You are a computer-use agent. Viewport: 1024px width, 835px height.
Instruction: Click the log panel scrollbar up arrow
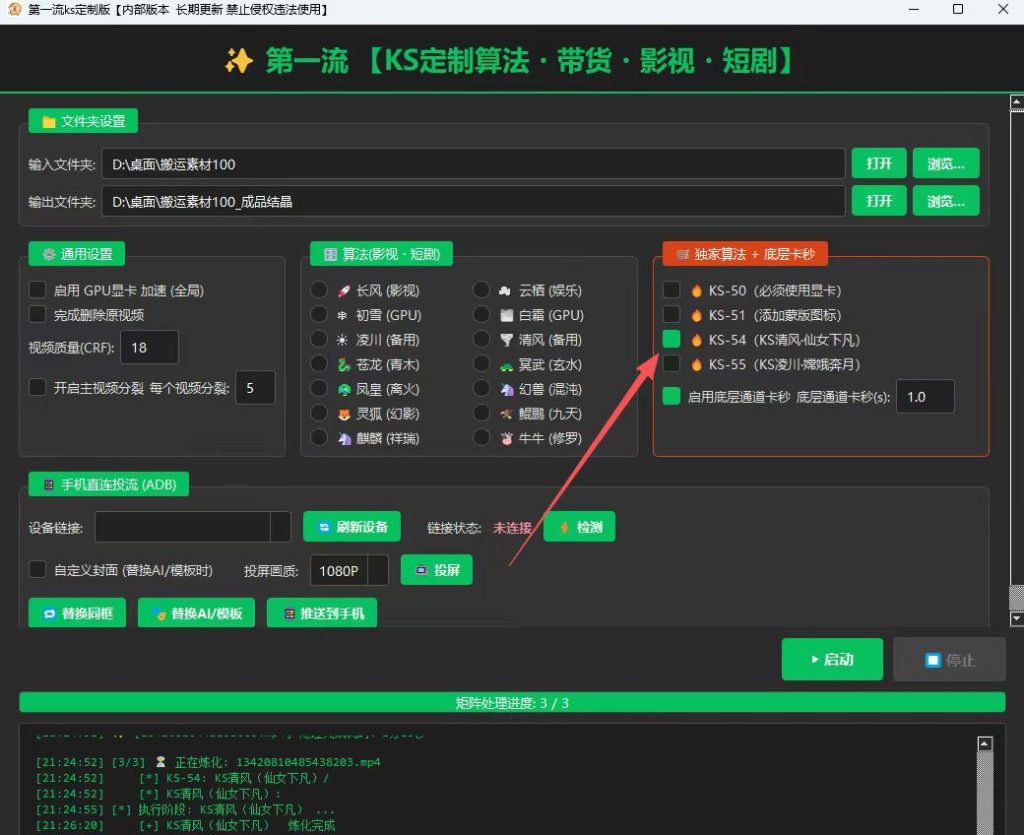tap(985, 744)
